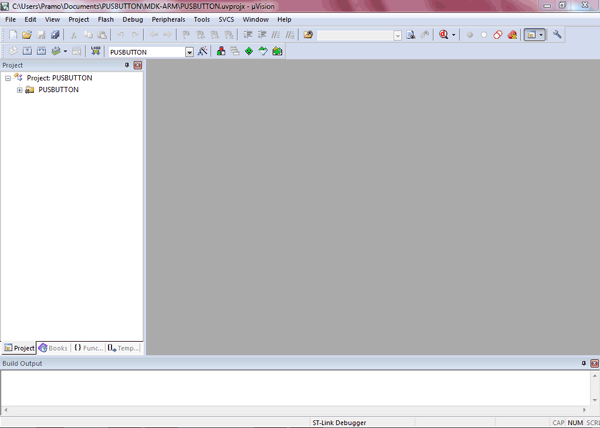Insert breakpoint grey circle icon
600x428 pixels.
(x=470, y=35)
